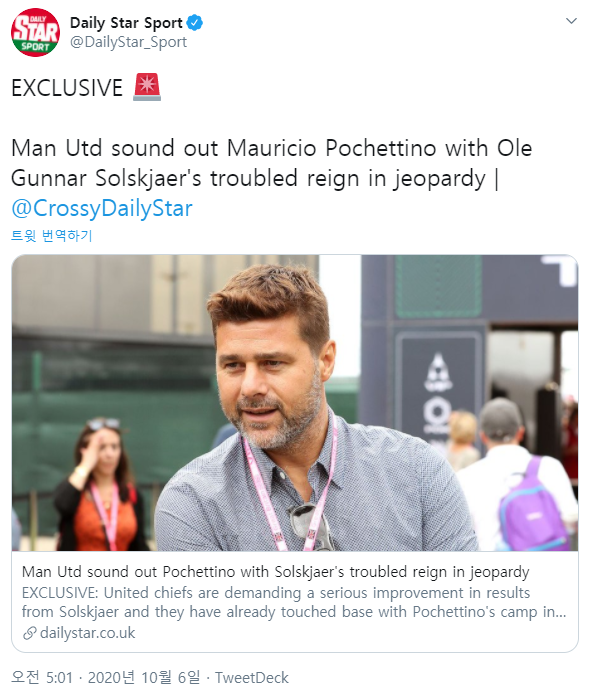Open the link card headline about Solskjaer

(276, 572)
